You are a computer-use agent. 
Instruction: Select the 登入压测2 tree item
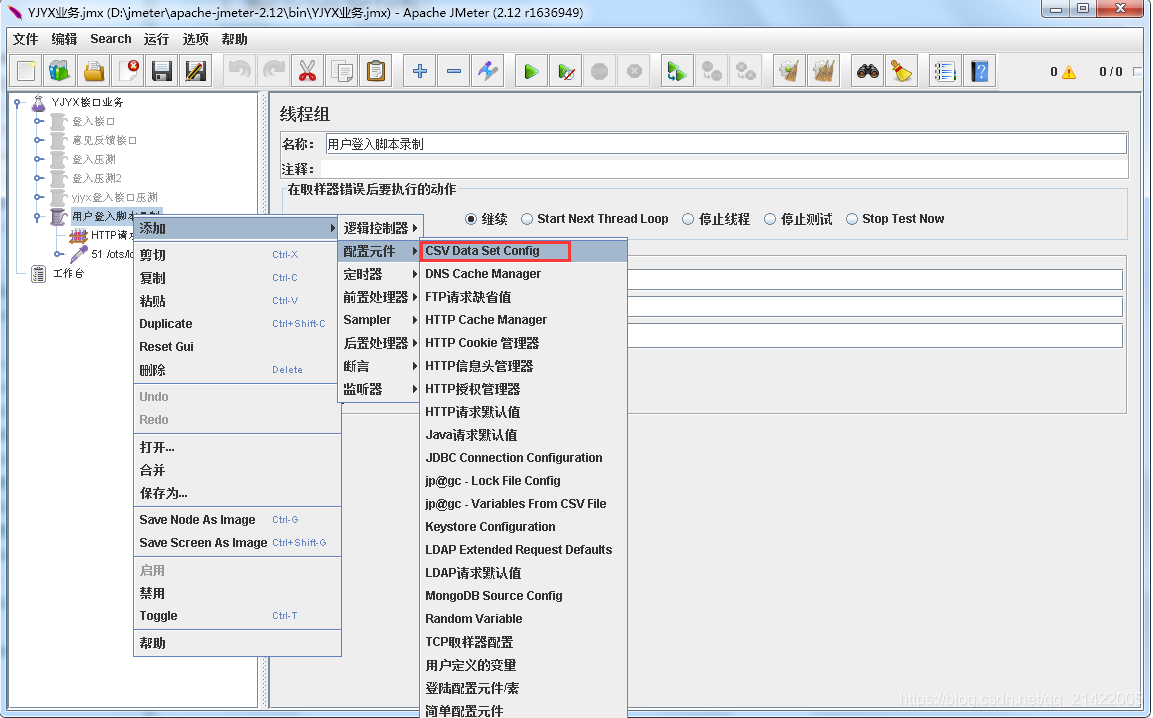pos(96,178)
